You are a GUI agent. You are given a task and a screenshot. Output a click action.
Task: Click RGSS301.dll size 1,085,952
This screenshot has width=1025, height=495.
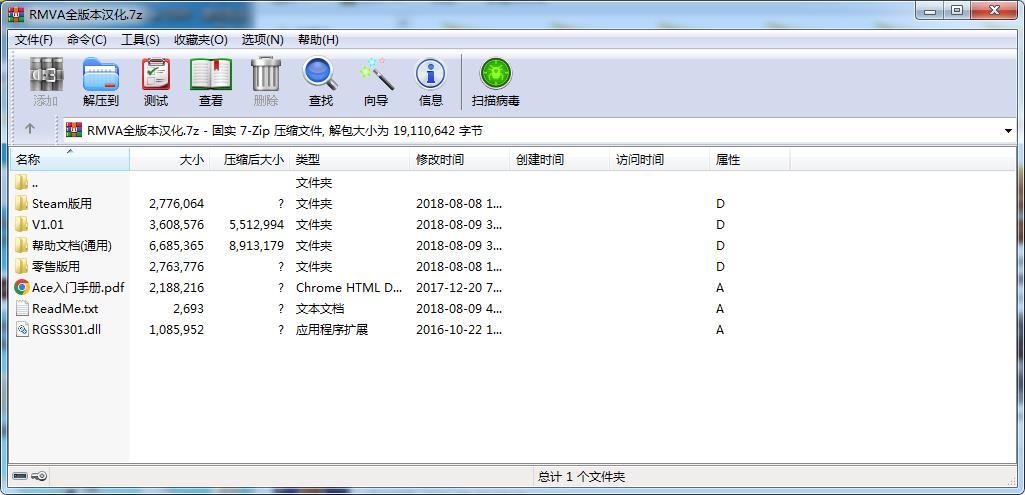point(176,329)
